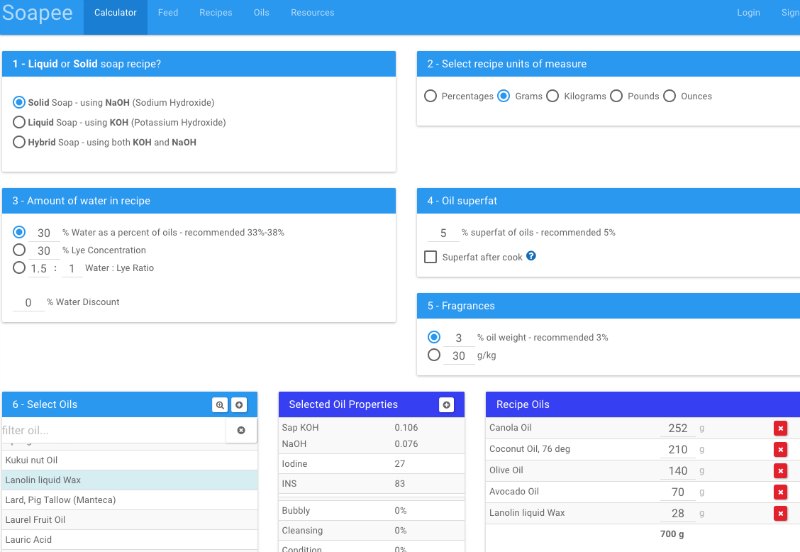Select Liquid Soap using KOH
The image size is (800, 552).
coord(19,122)
